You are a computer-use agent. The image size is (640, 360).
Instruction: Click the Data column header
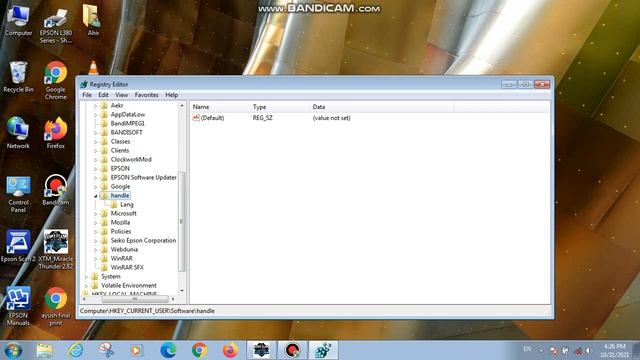pos(382,107)
